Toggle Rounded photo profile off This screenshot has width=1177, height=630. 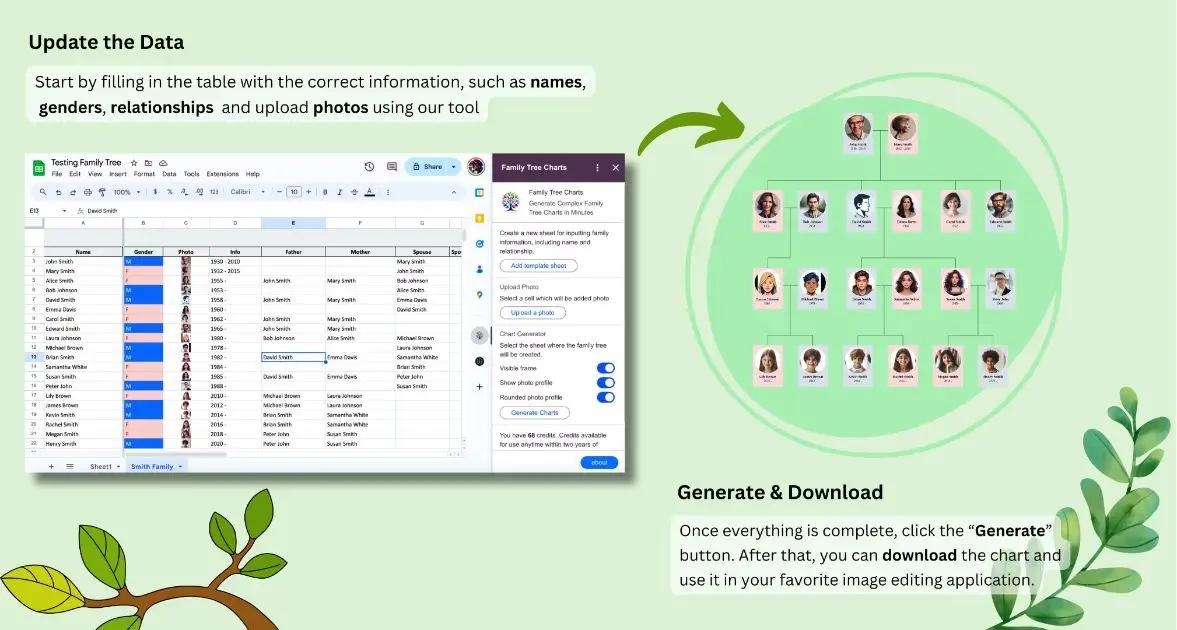(x=605, y=396)
